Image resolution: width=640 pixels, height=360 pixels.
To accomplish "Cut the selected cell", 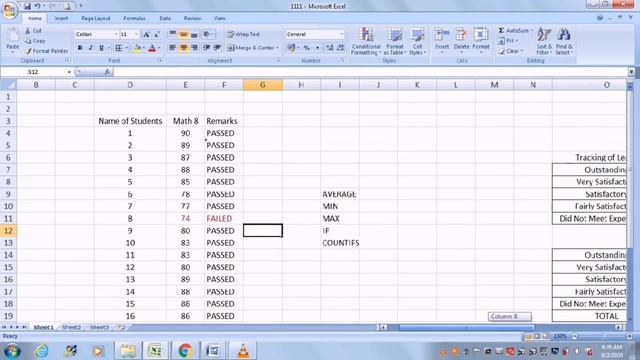I will click(x=33, y=31).
